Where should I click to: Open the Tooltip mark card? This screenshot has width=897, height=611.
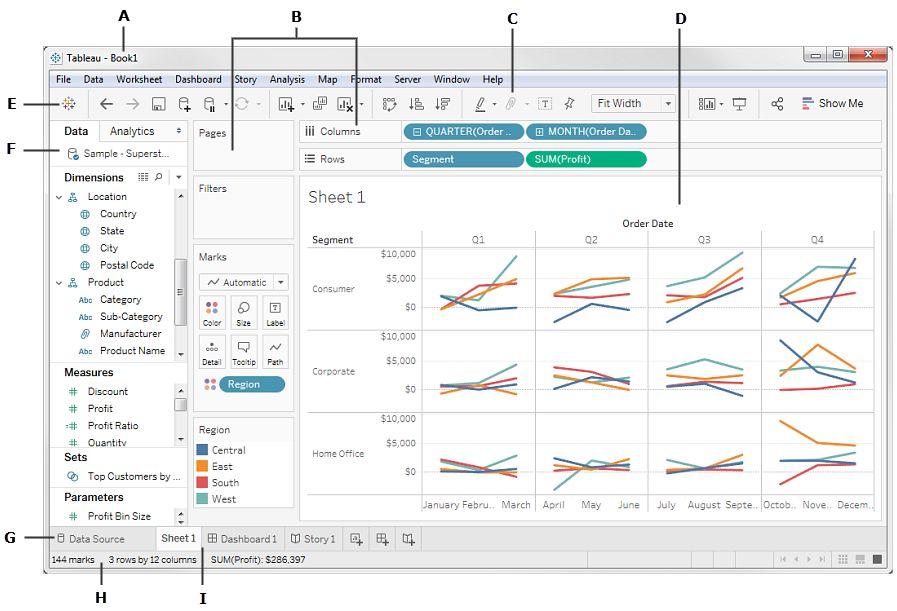(x=244, y=352)
